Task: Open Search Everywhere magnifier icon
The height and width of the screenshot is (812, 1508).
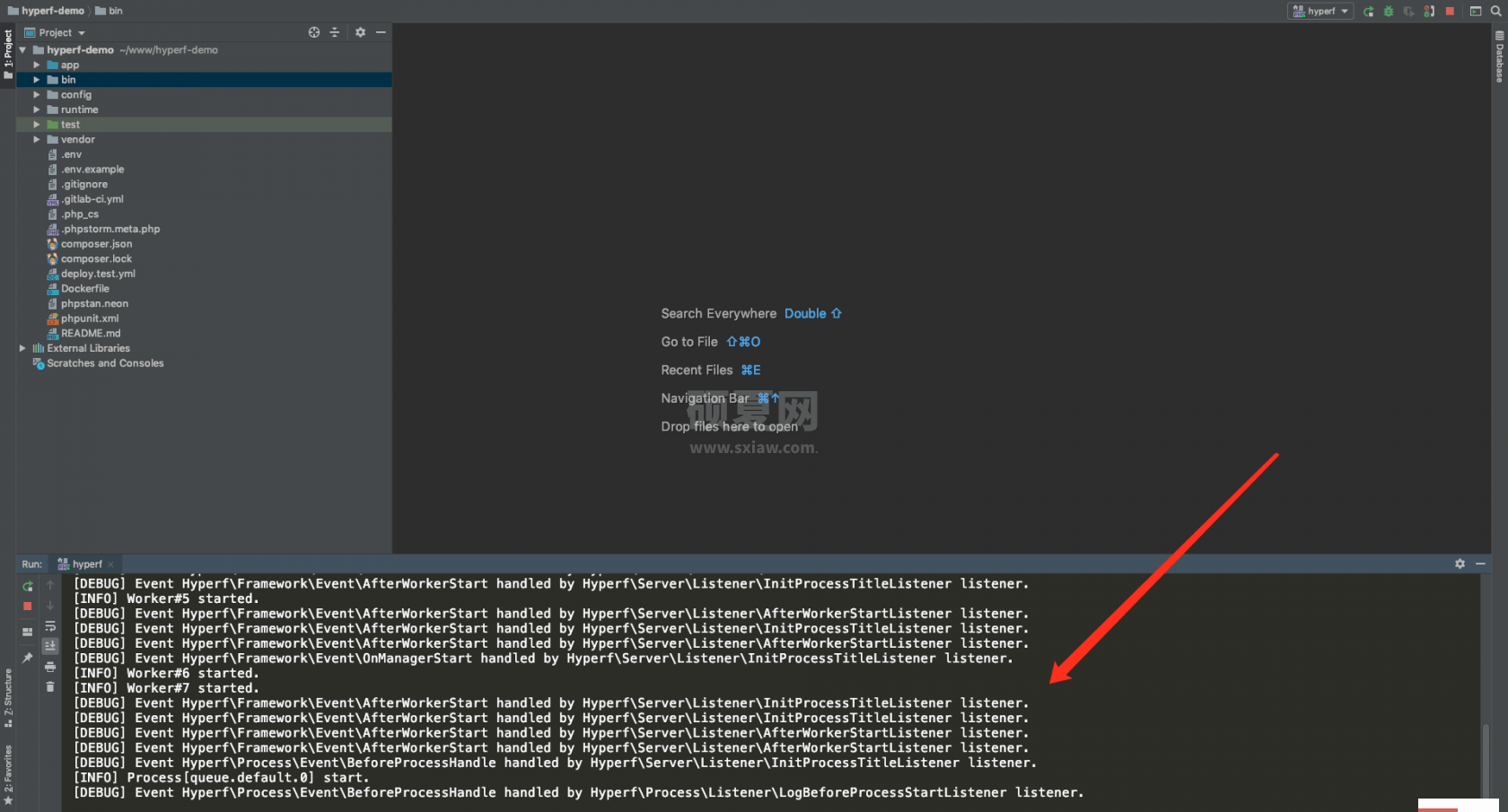Action: 1495,11
